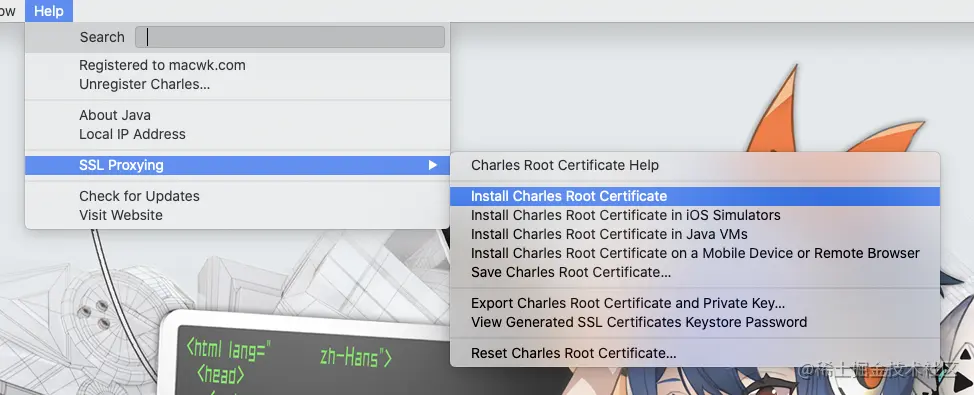974x395 pixels.
Task: Select the highlighted Install Charles Root Certificate item
Action: point(694,196)
